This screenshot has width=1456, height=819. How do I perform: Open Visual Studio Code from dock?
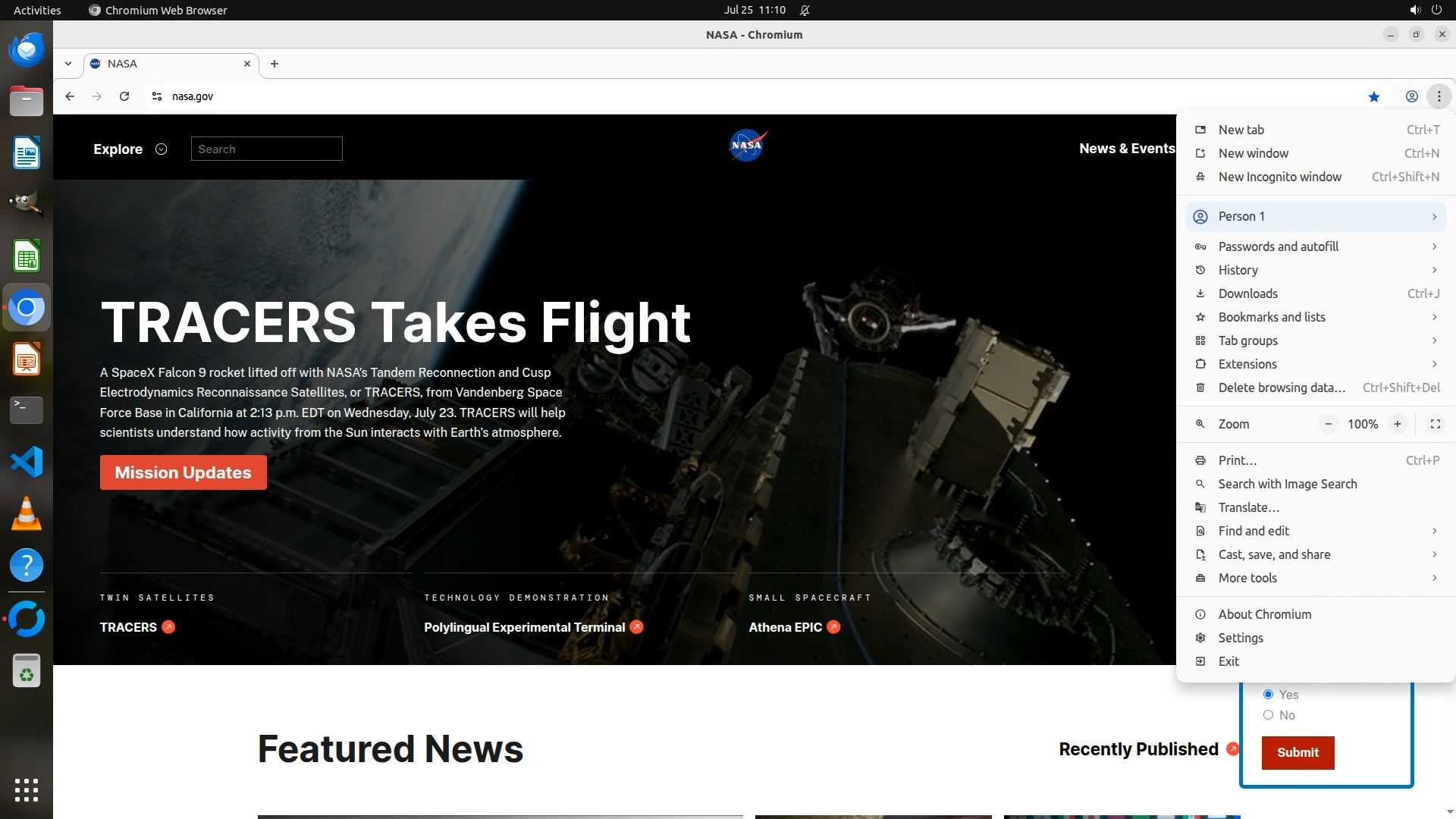click(x=27, y=462)
